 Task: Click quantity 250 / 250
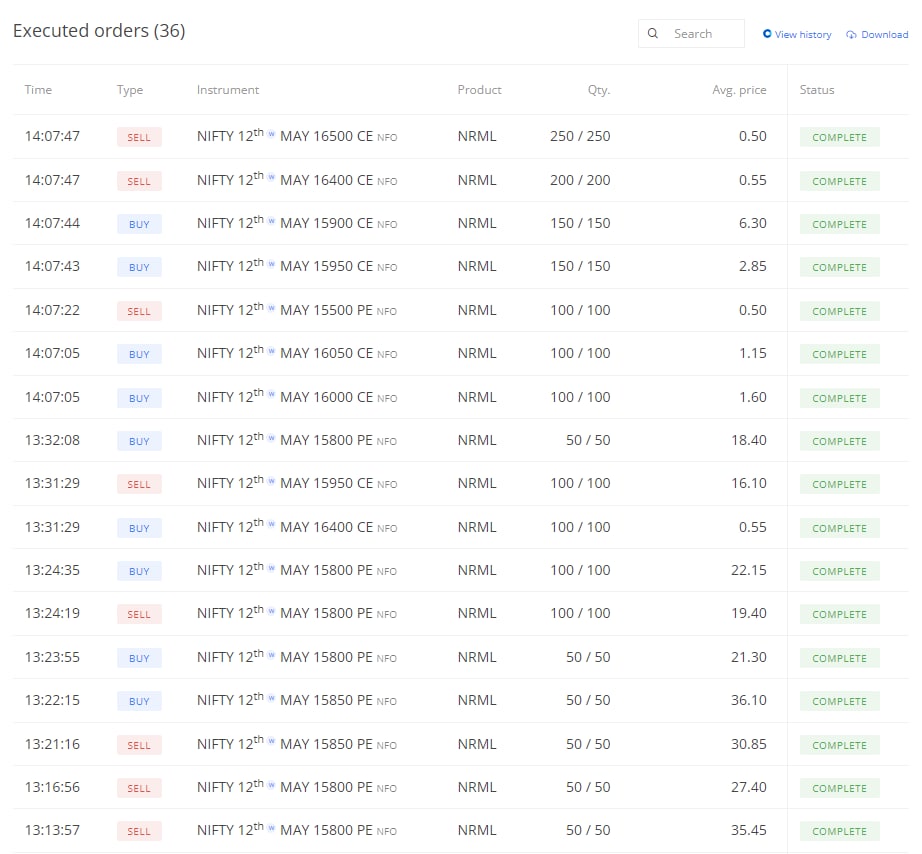(x=580, y=136)
